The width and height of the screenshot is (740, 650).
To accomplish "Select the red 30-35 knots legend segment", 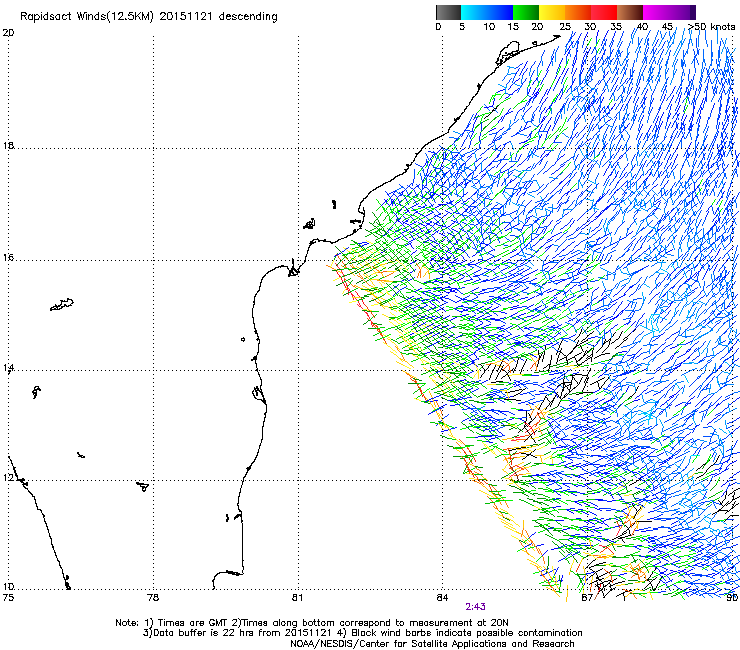I will (604, 12).
